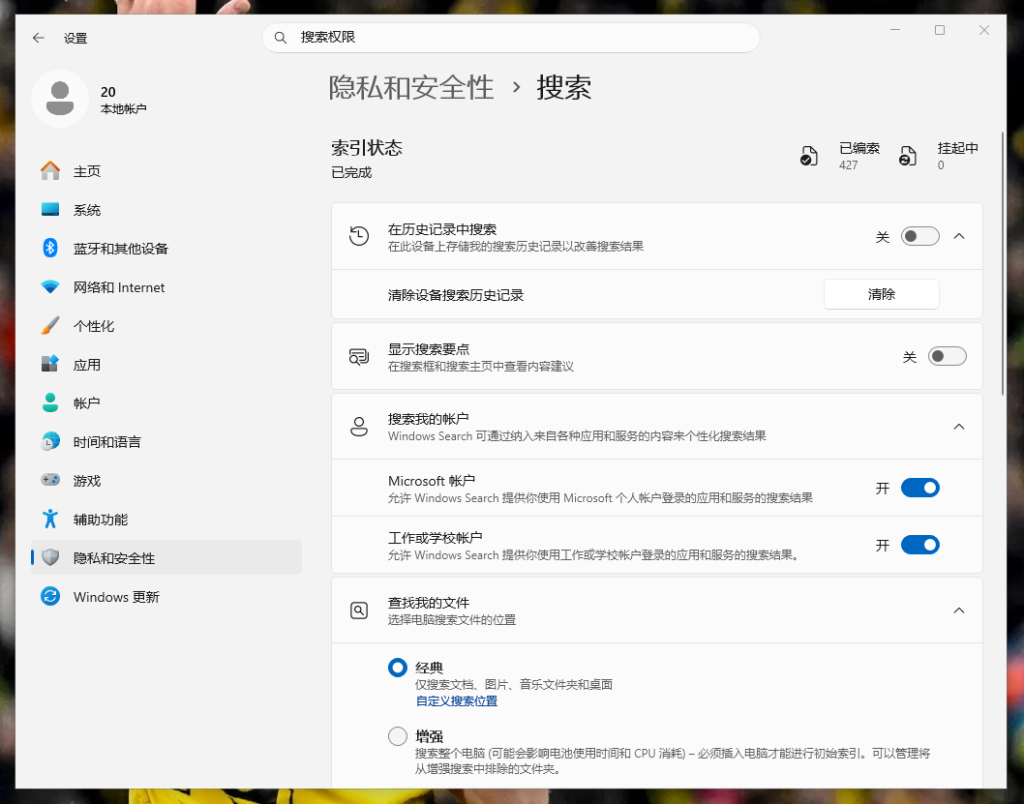Click the vertical scrollbar on the right
1024x804 pixels.
(x=1002, y=261)
